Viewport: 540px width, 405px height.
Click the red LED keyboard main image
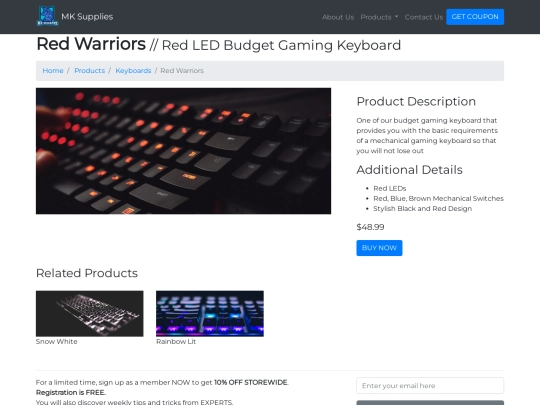[x=183, y=151]
